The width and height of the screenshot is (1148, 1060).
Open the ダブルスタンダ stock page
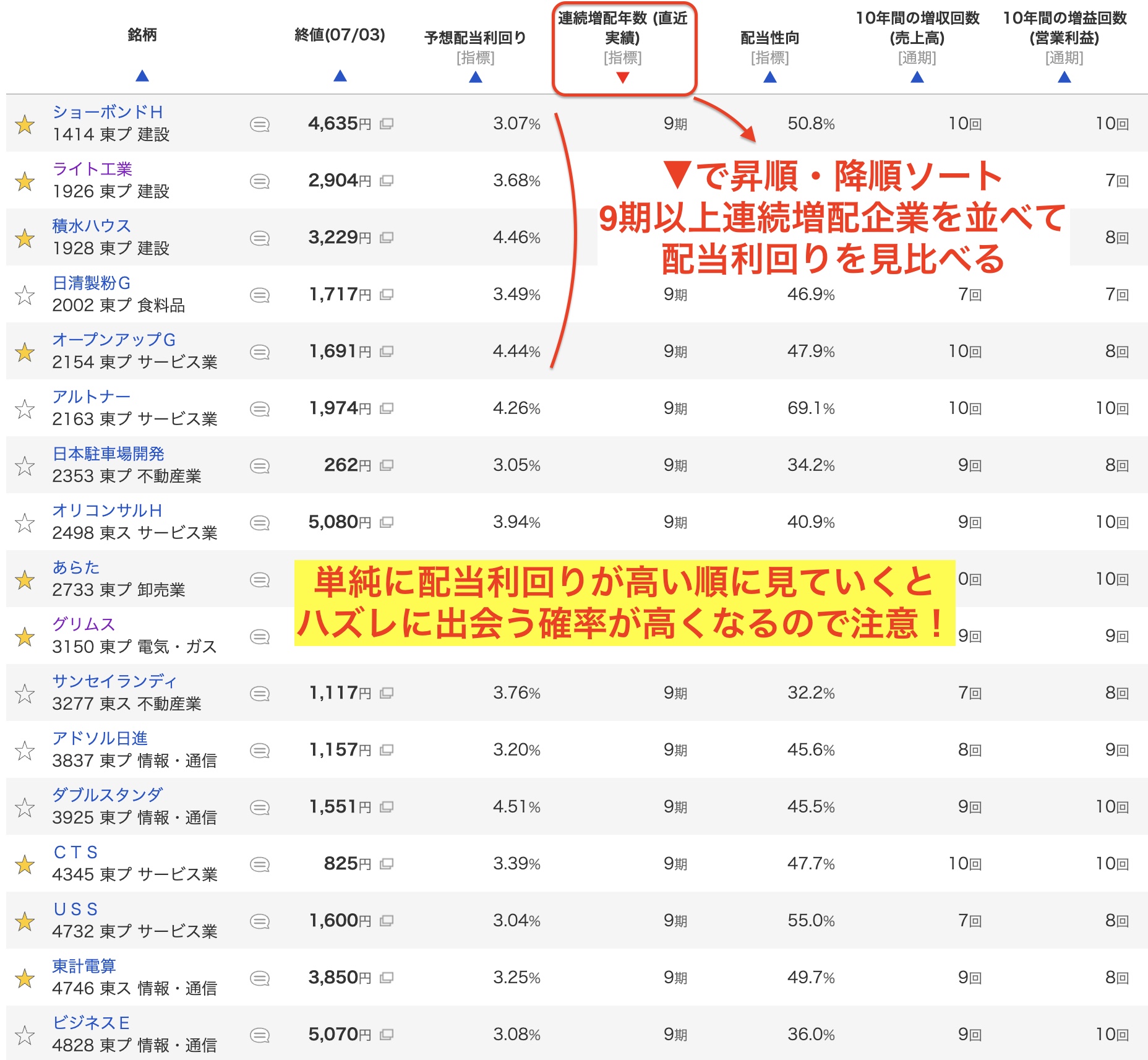click(108, 795)
